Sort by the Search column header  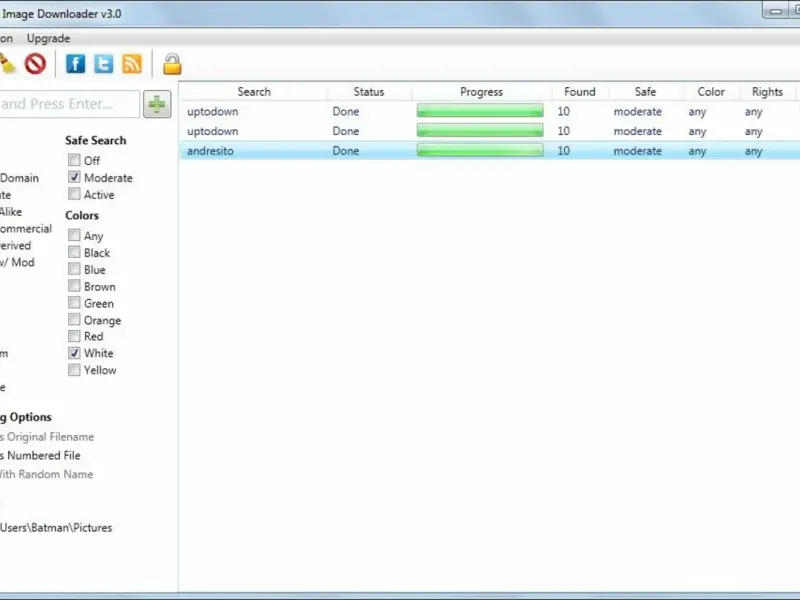tap(254, 92)
